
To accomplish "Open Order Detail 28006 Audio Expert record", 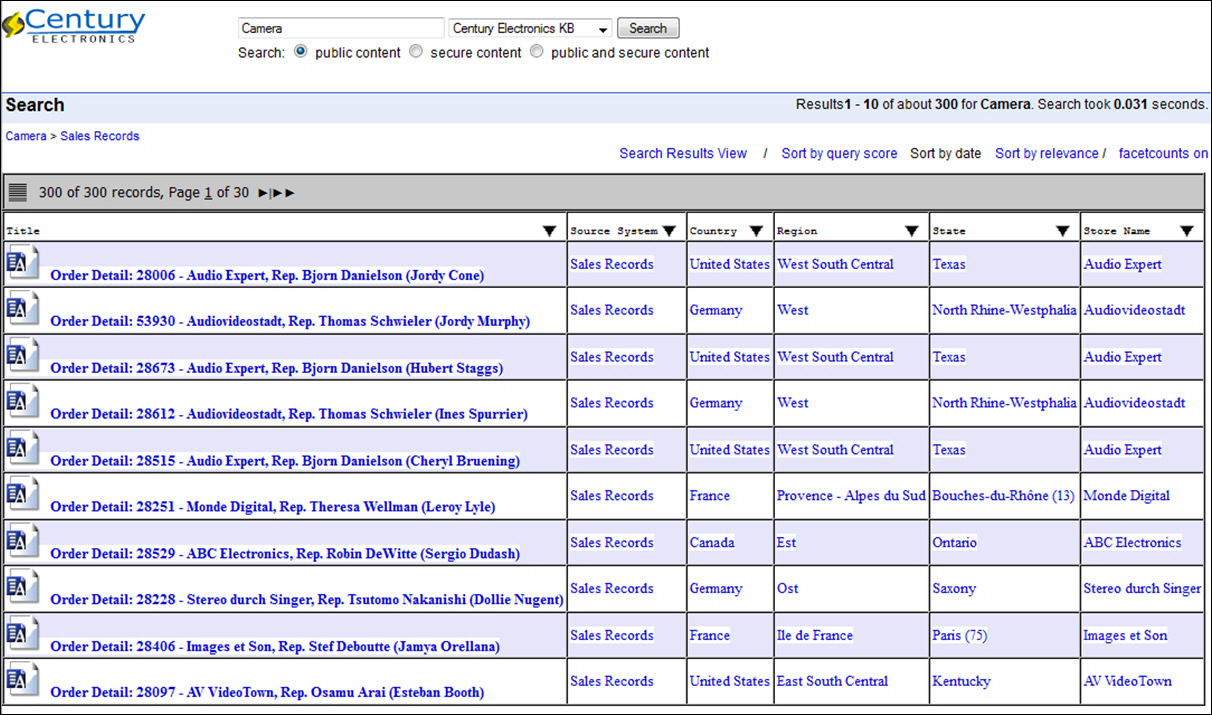I will pyautogui.click(x=267, y=275).
